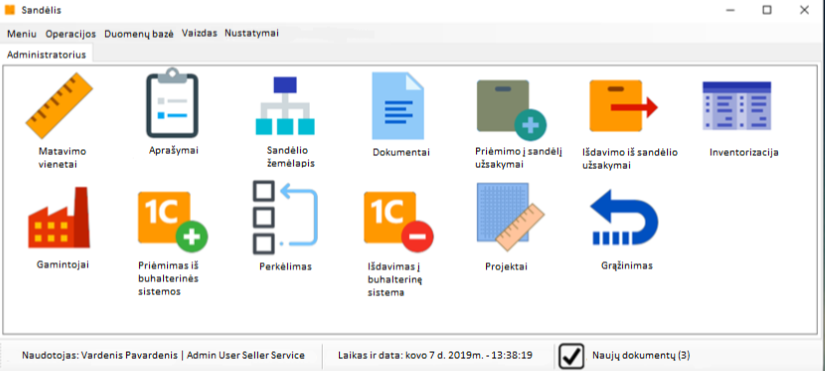Open the Inventorizacija table icon
Screen dimensions: 825x371
tap(737, 106)
